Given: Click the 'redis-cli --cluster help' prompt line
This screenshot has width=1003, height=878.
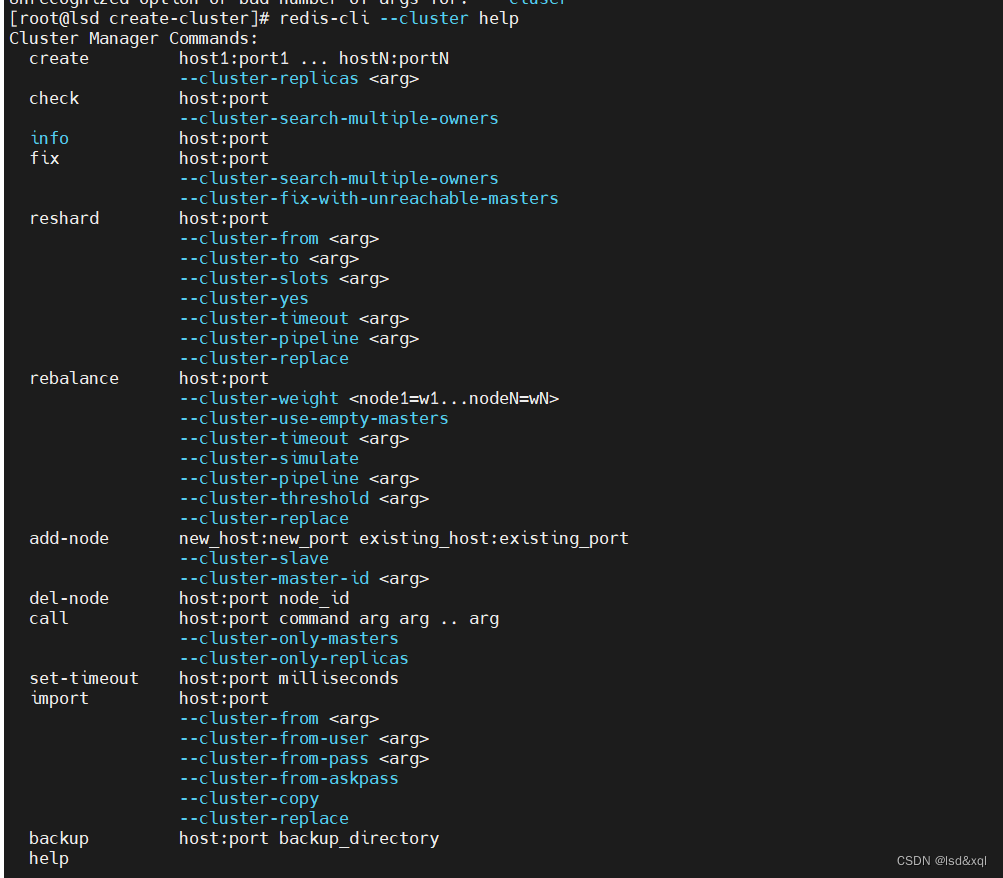Looking at the screenshot, I should click(x=264, y=19).
